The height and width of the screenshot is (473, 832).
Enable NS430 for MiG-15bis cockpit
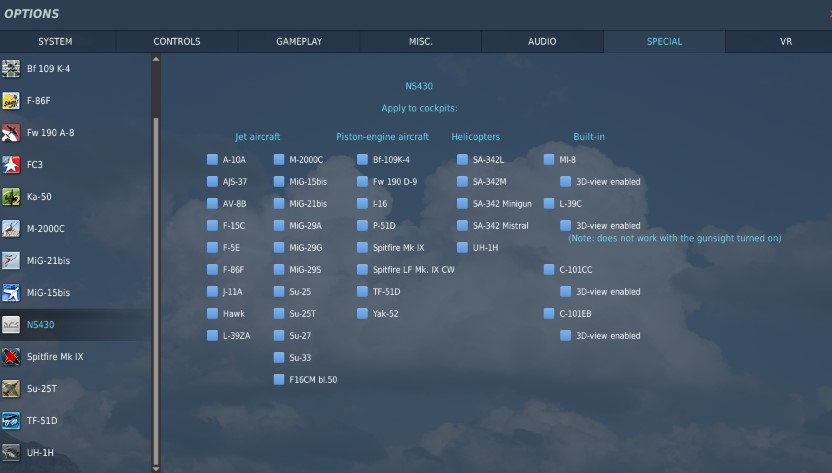tap(279, 182)
